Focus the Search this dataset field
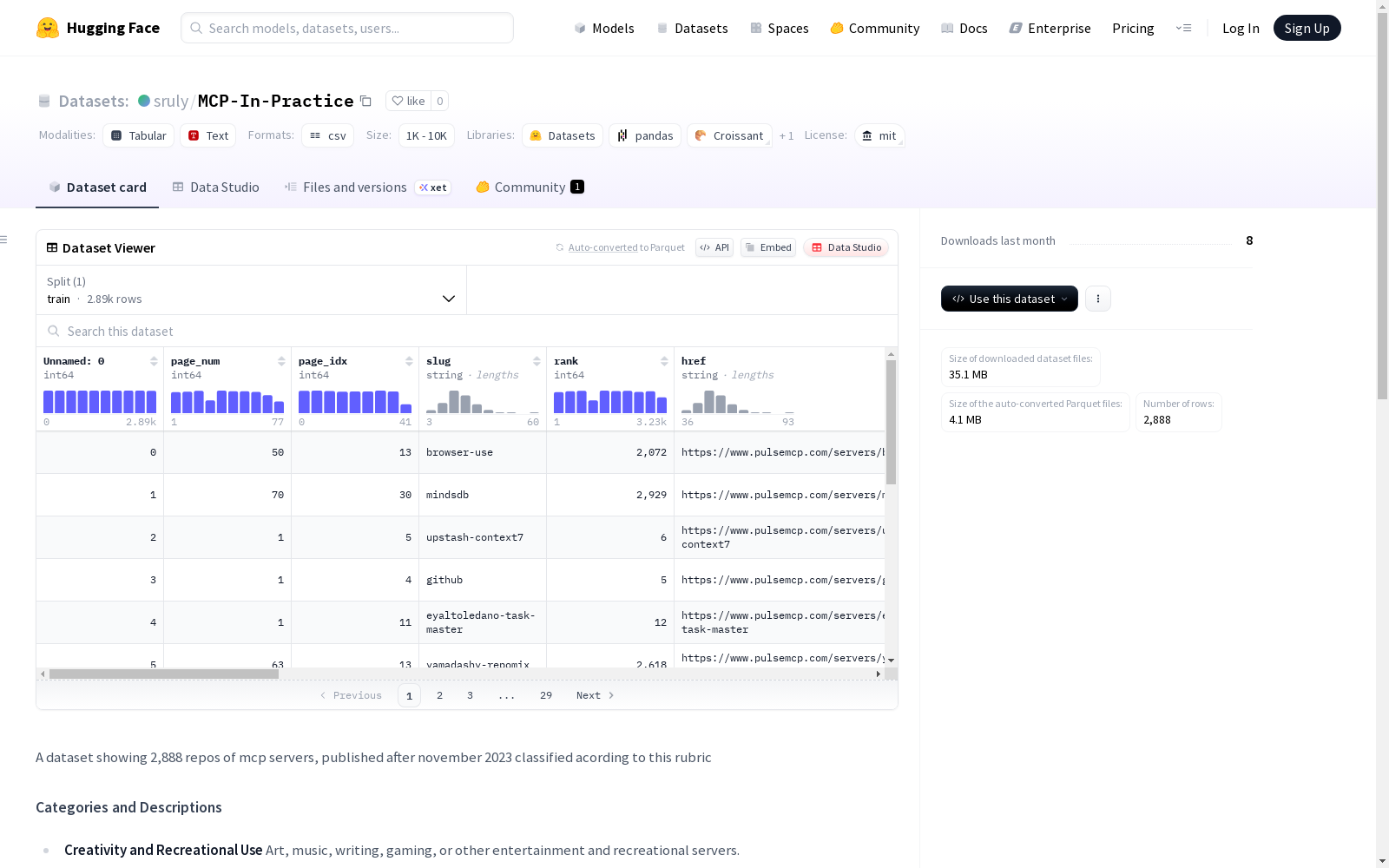 [467, 331]
